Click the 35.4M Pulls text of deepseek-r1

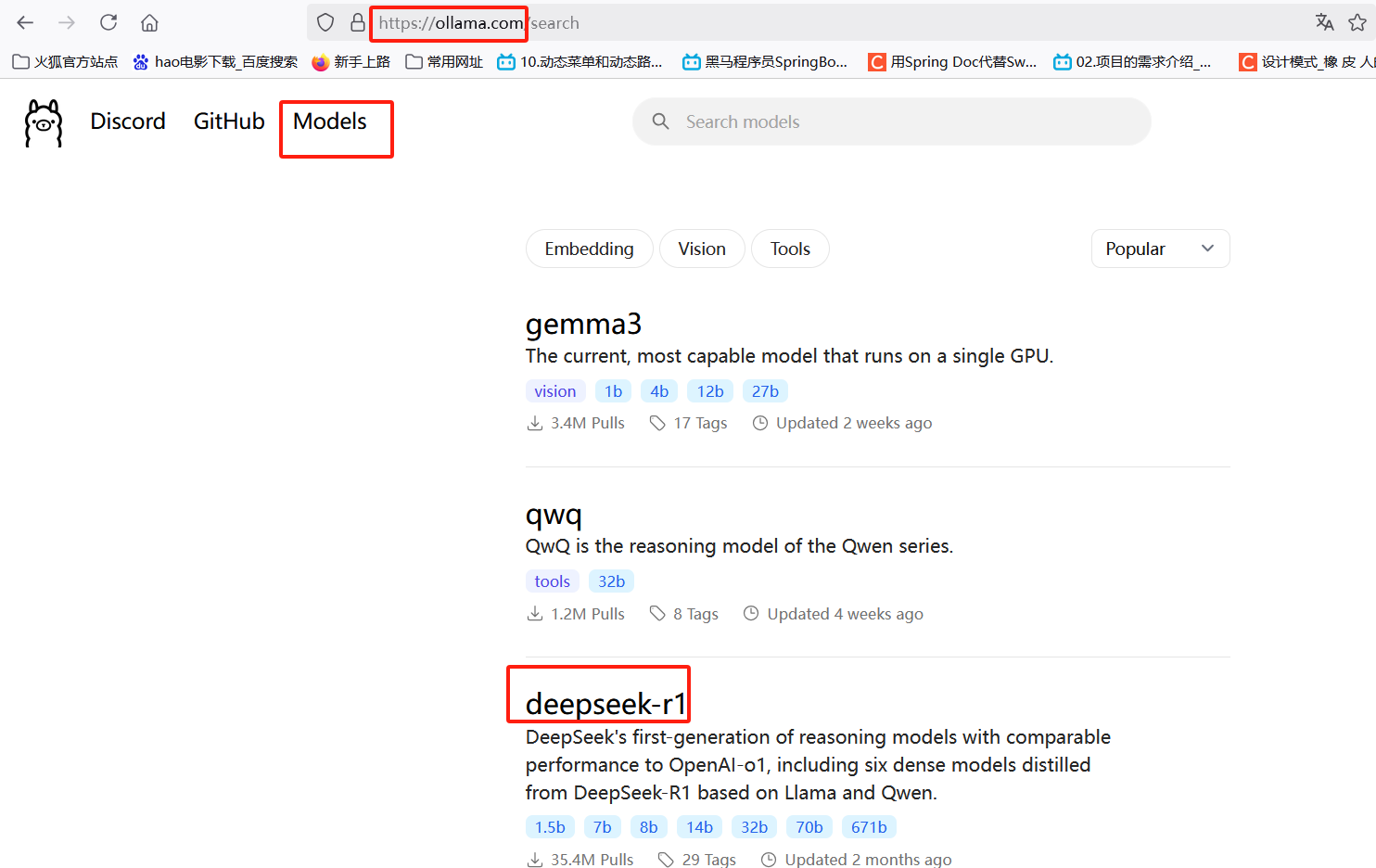(592, 860)
